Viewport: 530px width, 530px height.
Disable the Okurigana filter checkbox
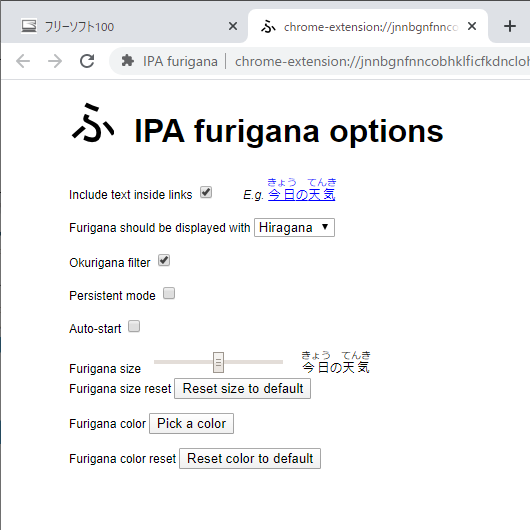click(x=164, y=261)
